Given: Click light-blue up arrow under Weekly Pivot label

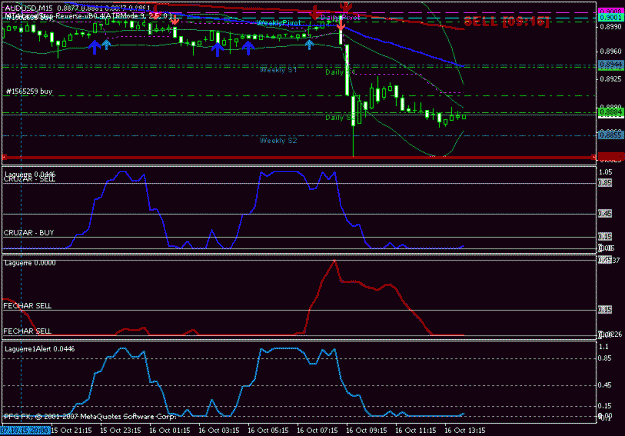Looking at the screenshot, I should [x=309, y=45].
